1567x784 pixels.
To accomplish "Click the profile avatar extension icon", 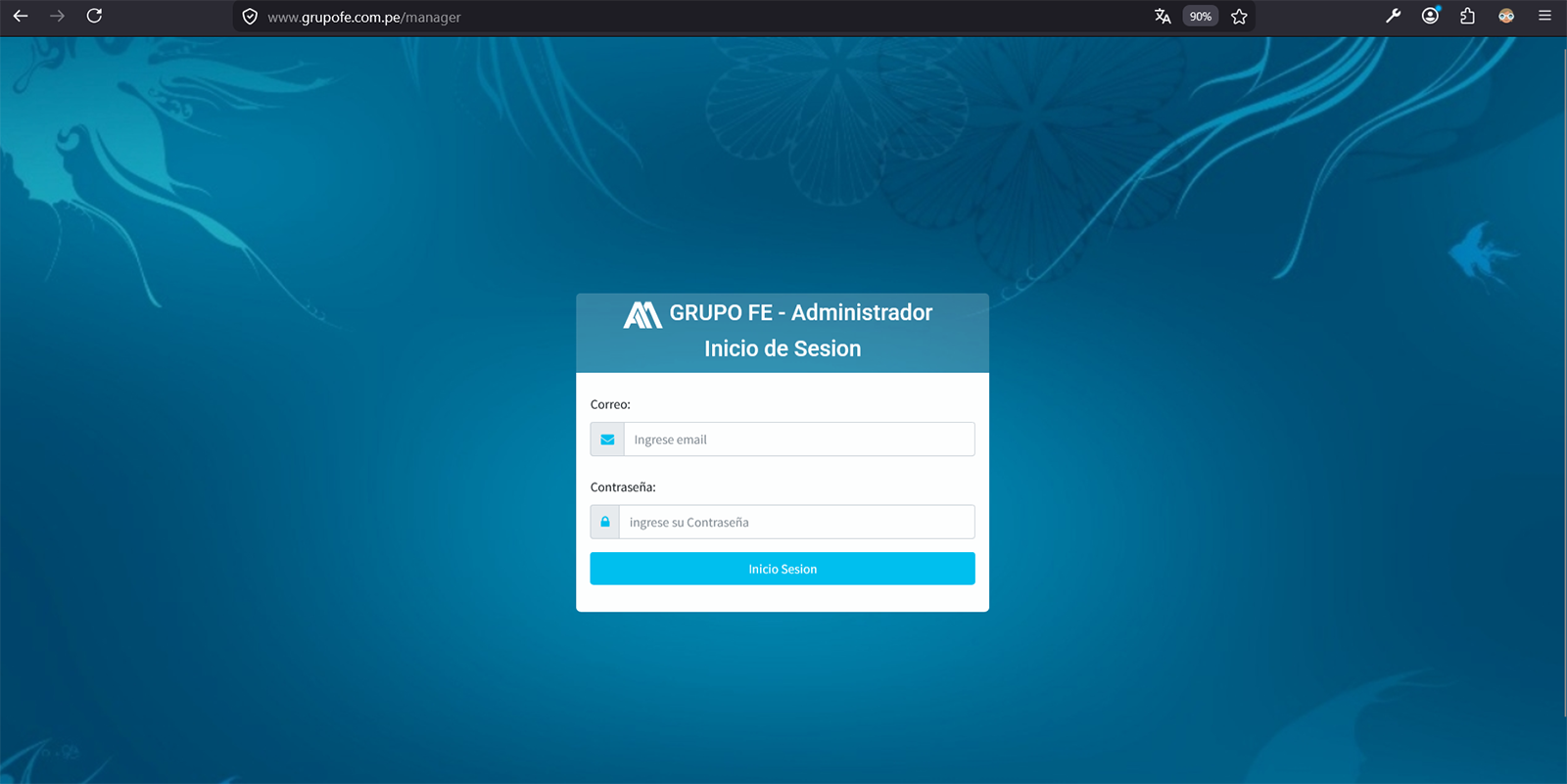I will (x=1506, y=16).
